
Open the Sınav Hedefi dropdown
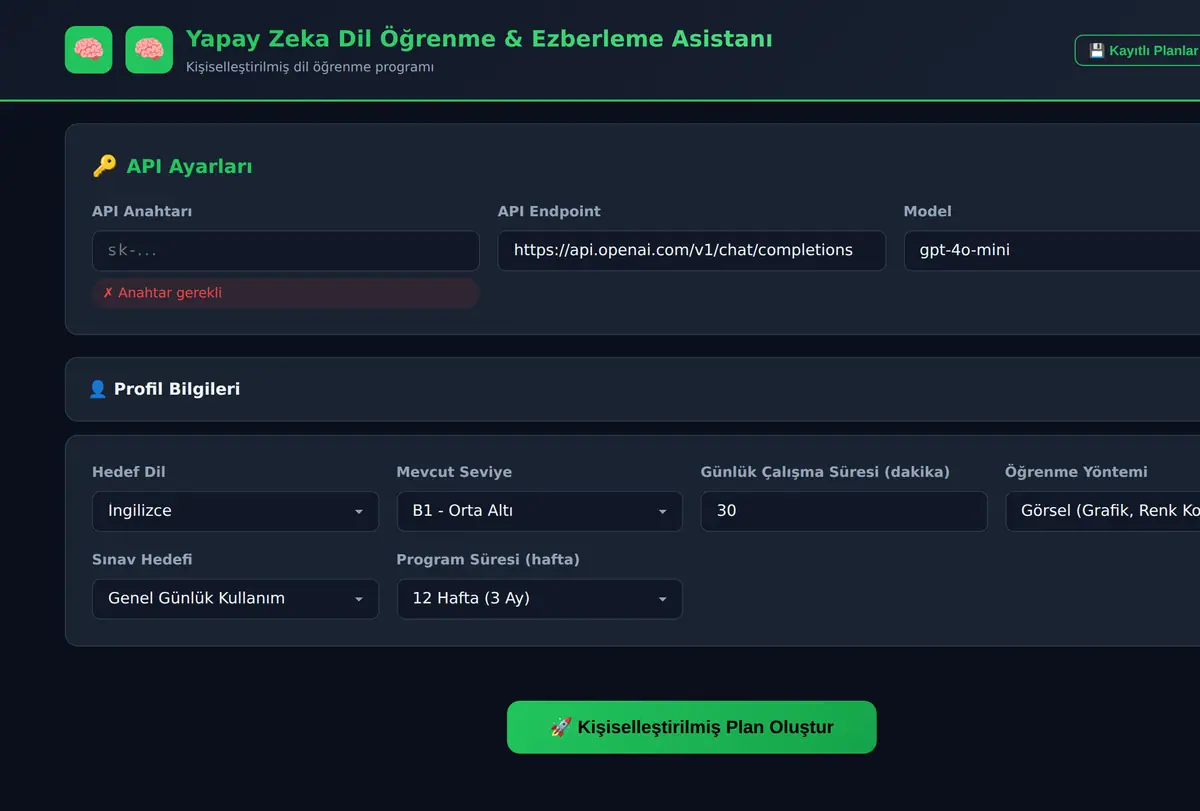pyautogui.click(x=235, y=599)
